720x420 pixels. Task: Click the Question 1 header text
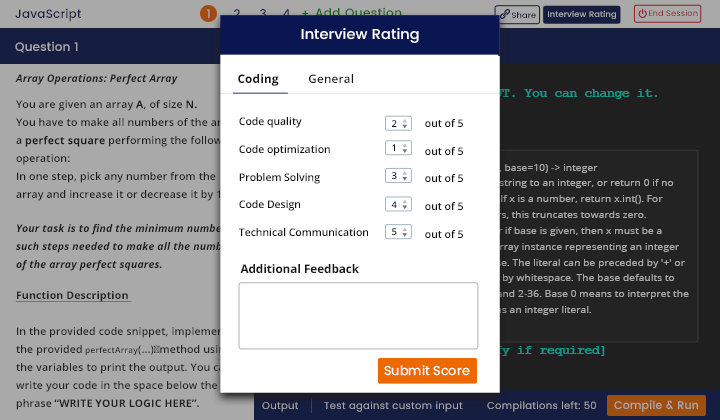[x=46, y=47]
